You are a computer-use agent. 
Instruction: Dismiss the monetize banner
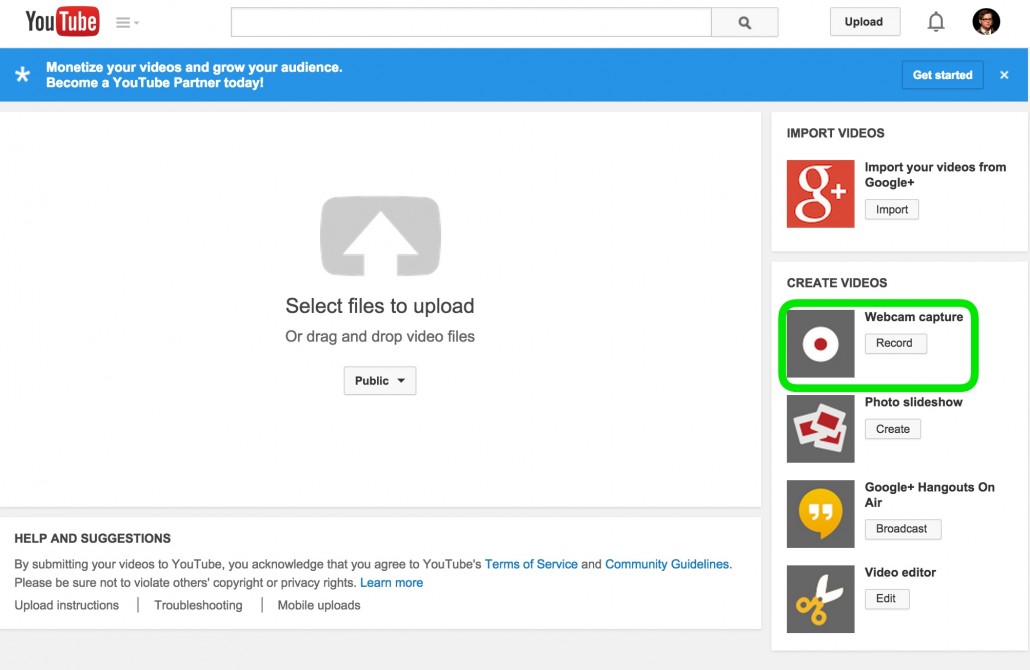1004,75
